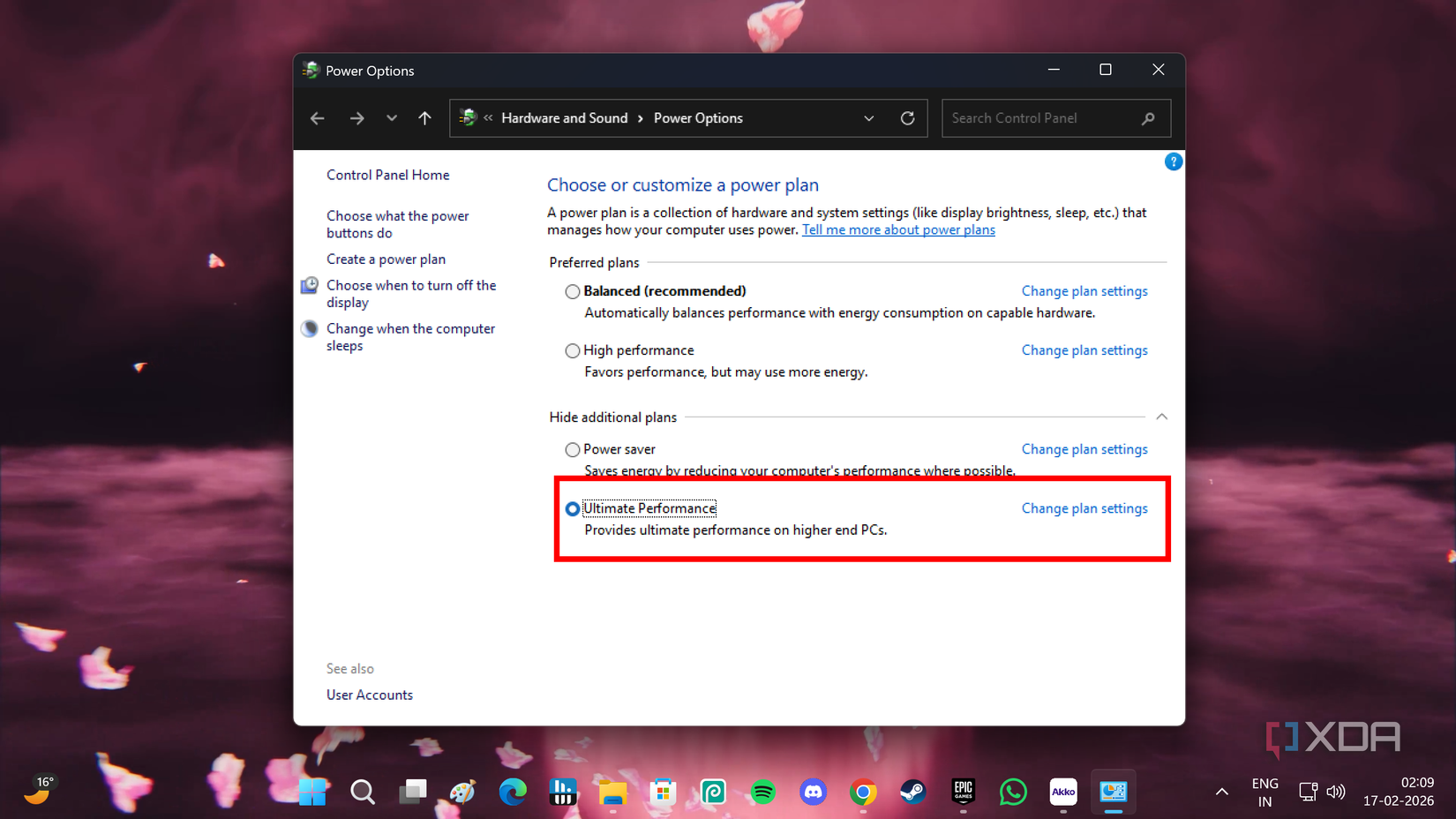
Task: Open Spotify from the taskbar
Action: click(762, 793)
